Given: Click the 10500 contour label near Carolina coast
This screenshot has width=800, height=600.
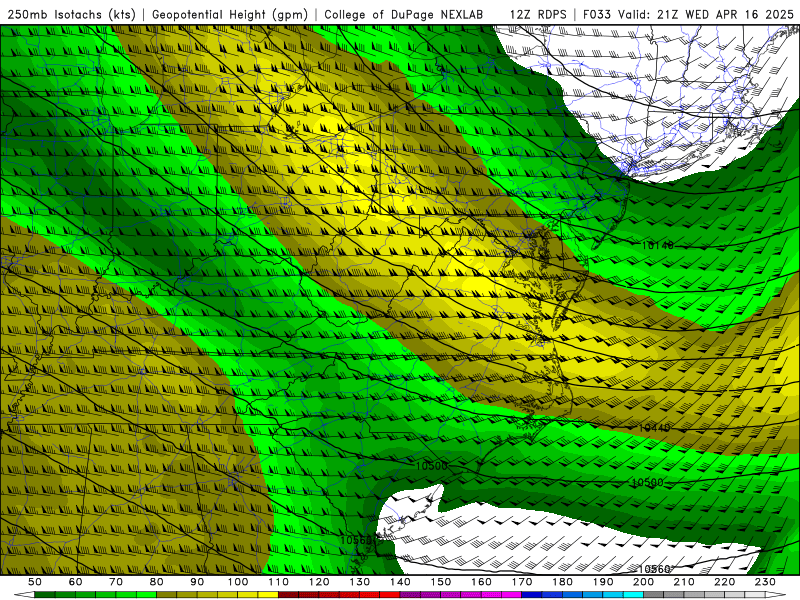Looking at the screenshot, I should click(432, 466).
